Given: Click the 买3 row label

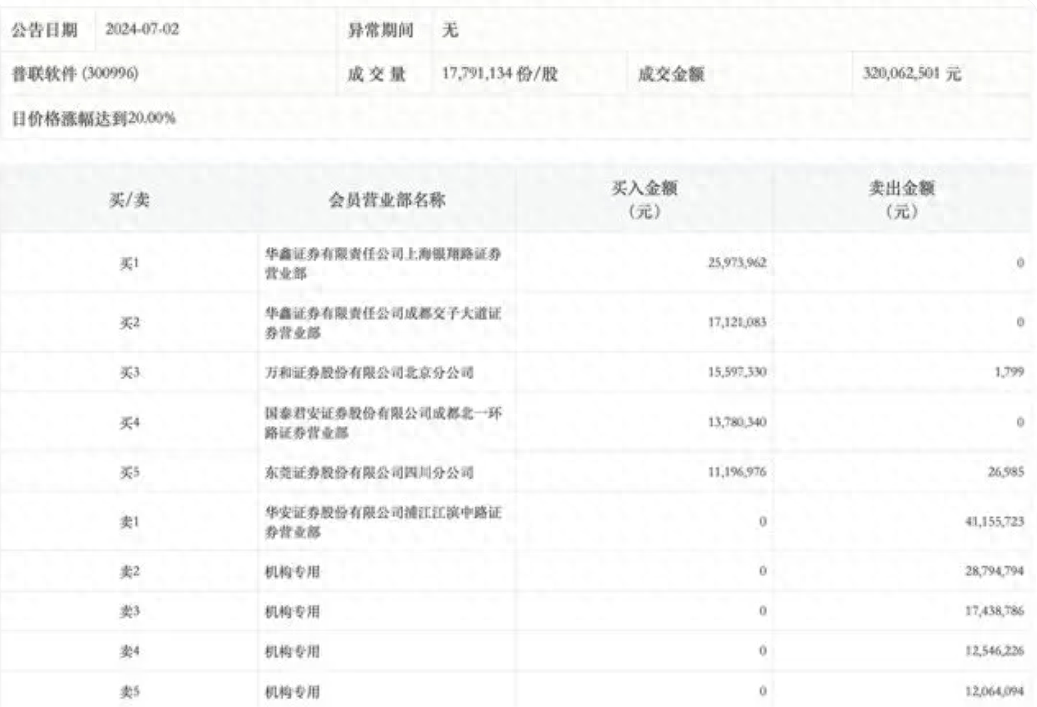Looking at the screenshot, I should coord(129,372).
